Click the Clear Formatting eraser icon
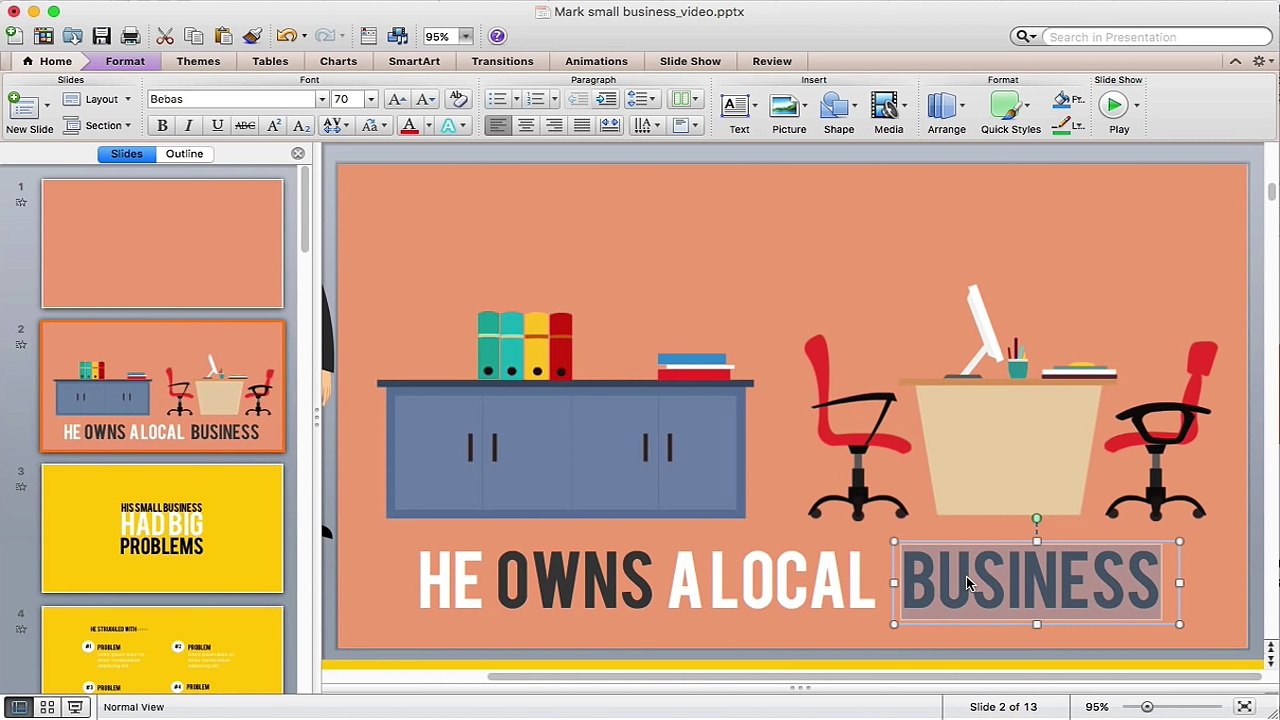Viewport: 1280px width, 720px height. click(458, 99)
